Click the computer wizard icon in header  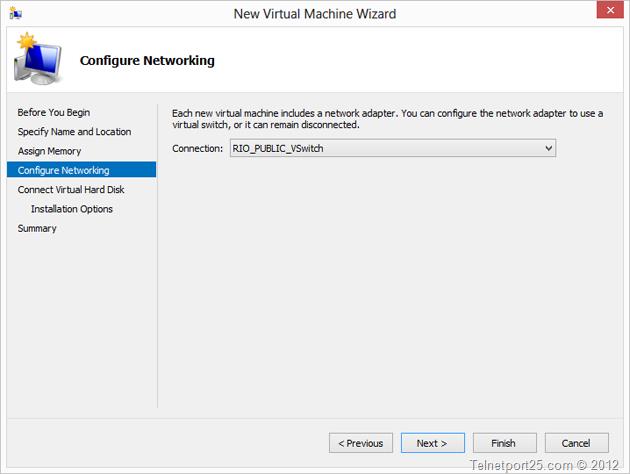(36, 59)
